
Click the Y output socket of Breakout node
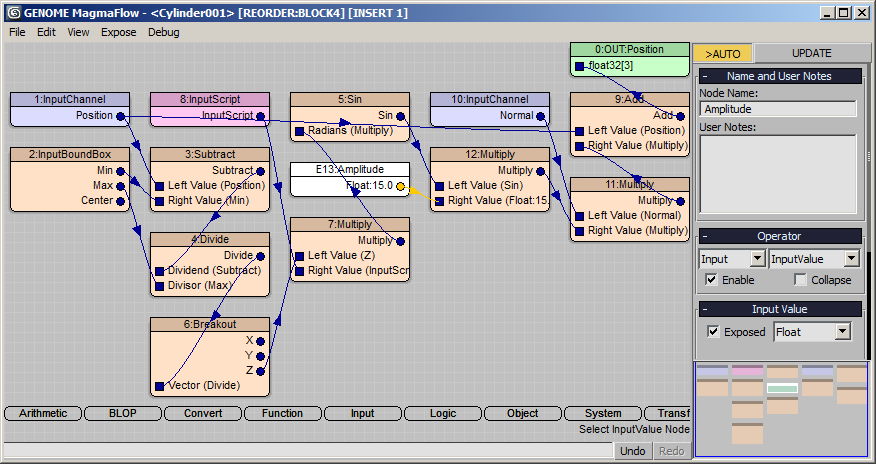[x=260, y=356]
